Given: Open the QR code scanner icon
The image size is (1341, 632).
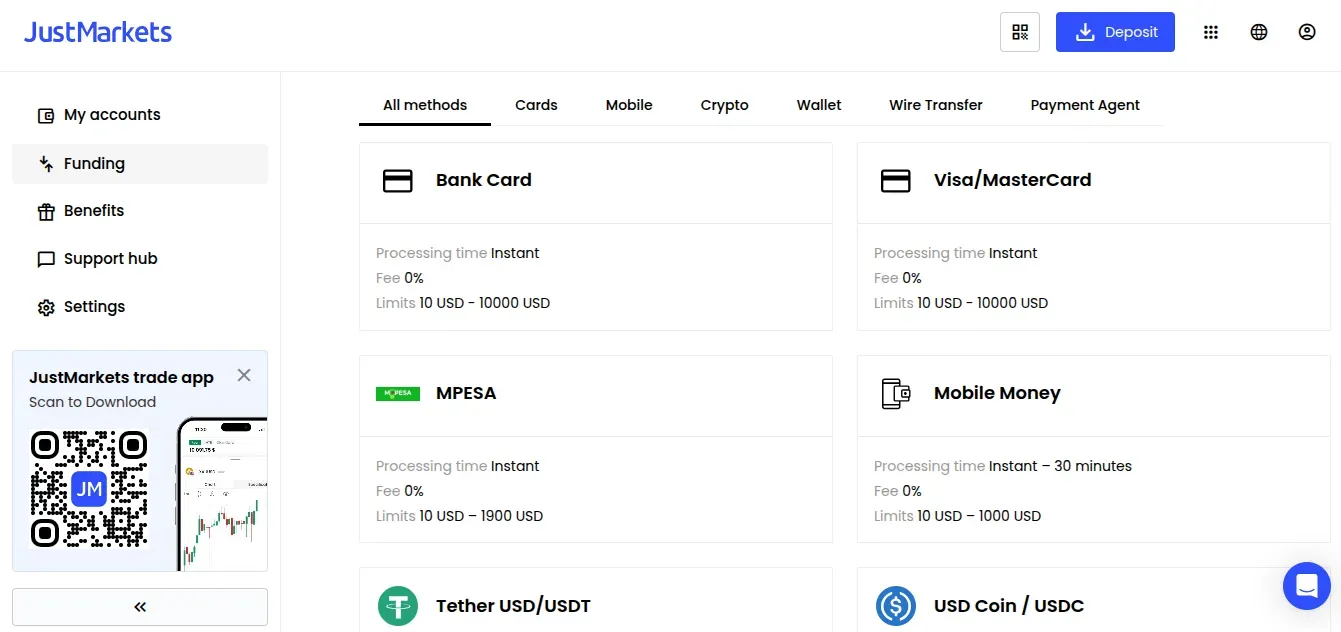Looking at the screenshot, I should pyautogui.click(x=1020, y=32).
